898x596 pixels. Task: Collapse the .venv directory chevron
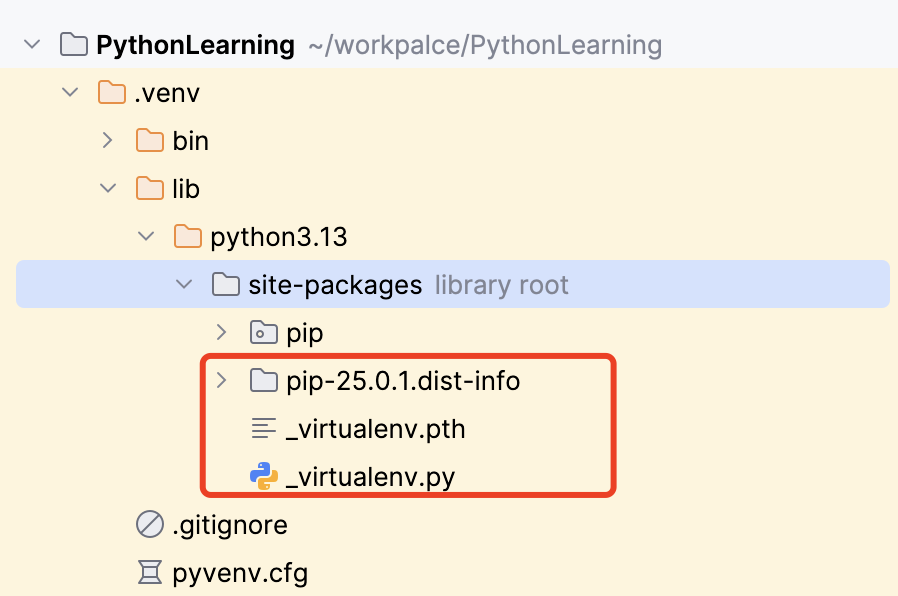[x=70, y=92]
